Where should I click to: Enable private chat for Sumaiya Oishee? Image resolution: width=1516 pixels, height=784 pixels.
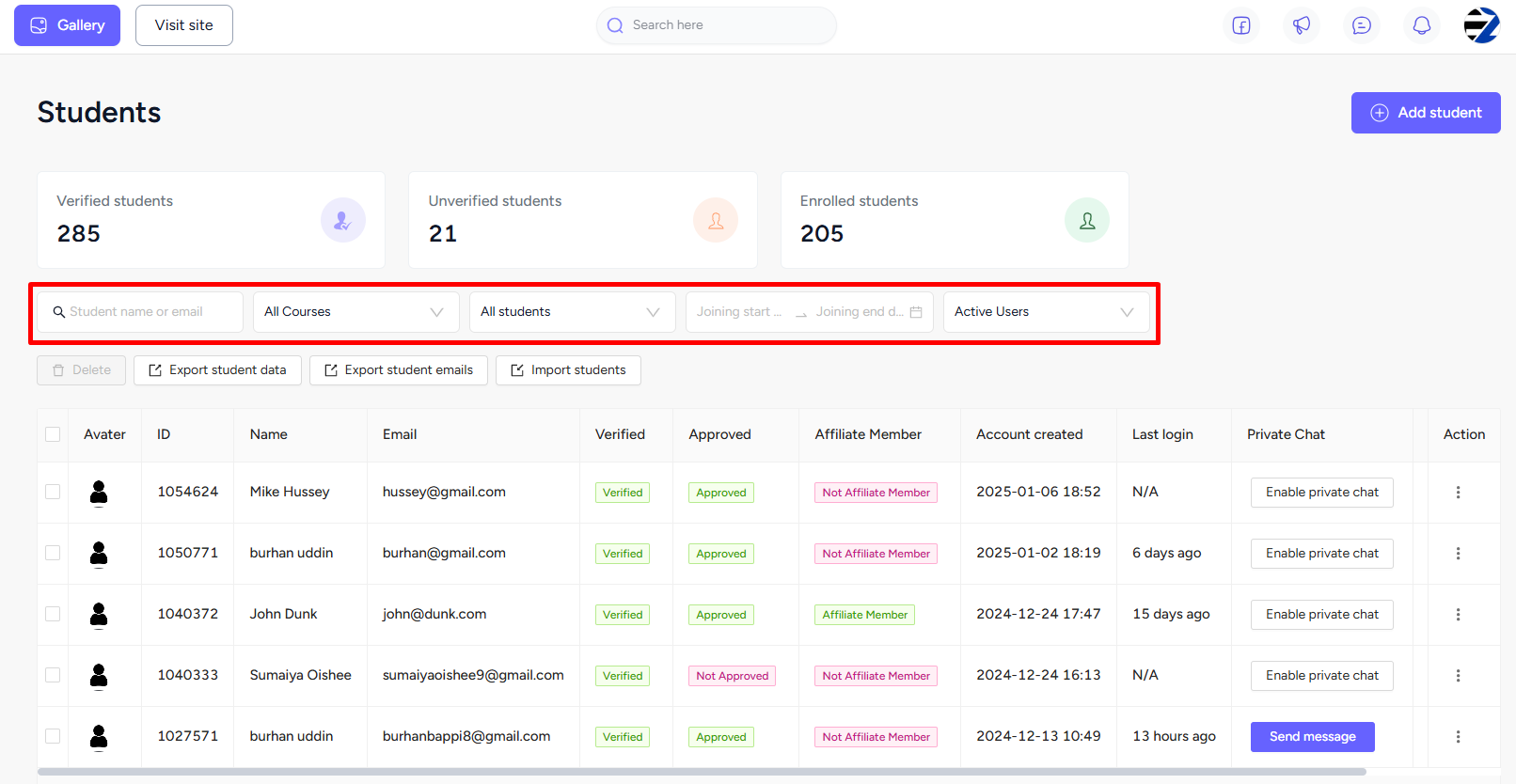1322,676
